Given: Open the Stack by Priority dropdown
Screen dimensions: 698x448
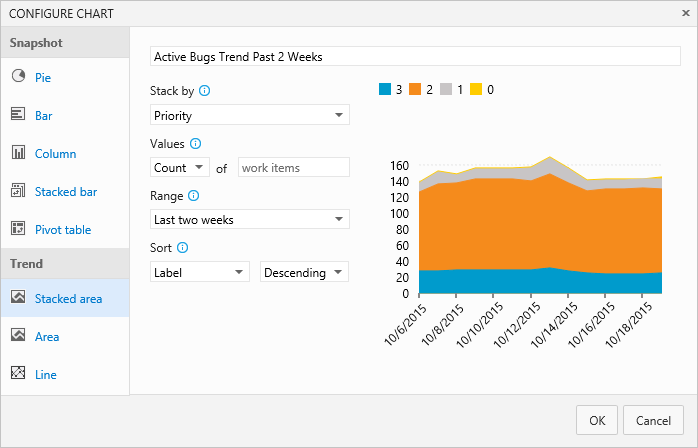Looking at the screenshot, I should pyautogui.click(x=250, y=115).
